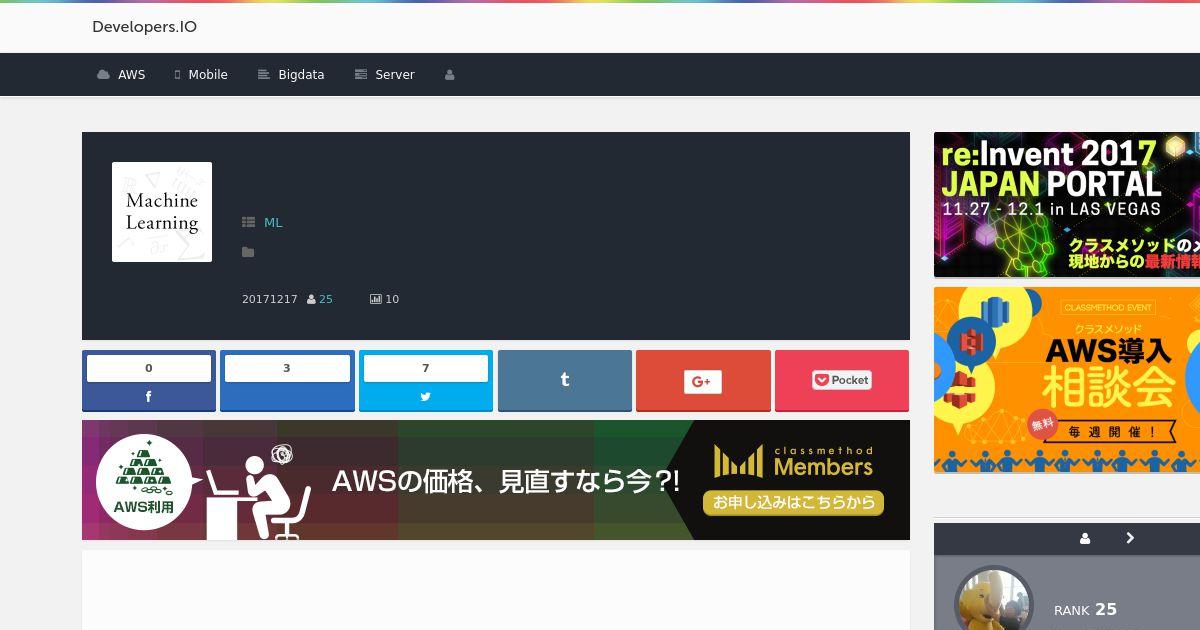Viewport: 1200px width, 630px height.
Task: Click the user icon in navigation bar
Action: coord(449,75)
